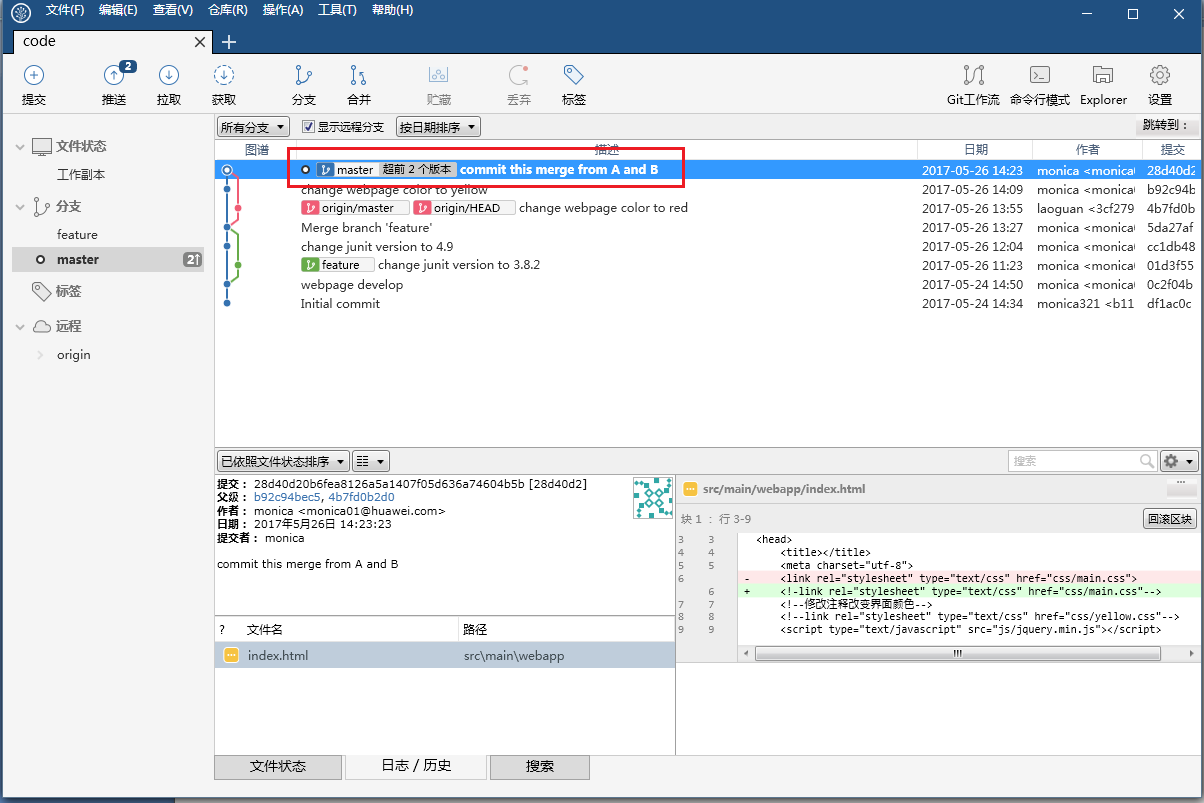Viewport: 1204px width, 803px height.
Task: Open 设置 settings gear icon
Action: (x=1160, y=76)
